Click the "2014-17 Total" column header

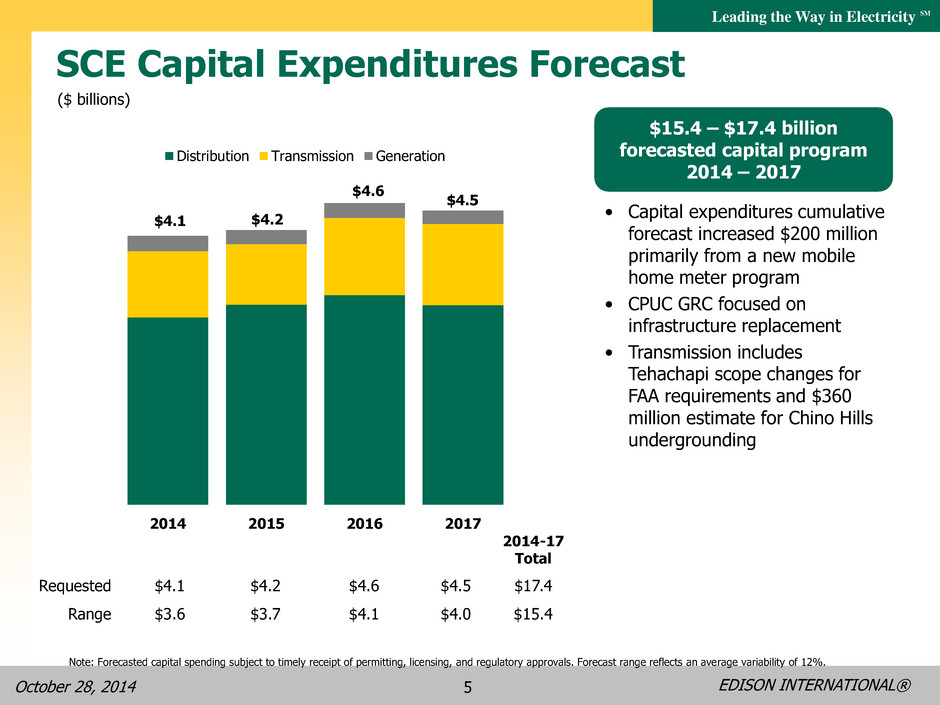(533, 550)
